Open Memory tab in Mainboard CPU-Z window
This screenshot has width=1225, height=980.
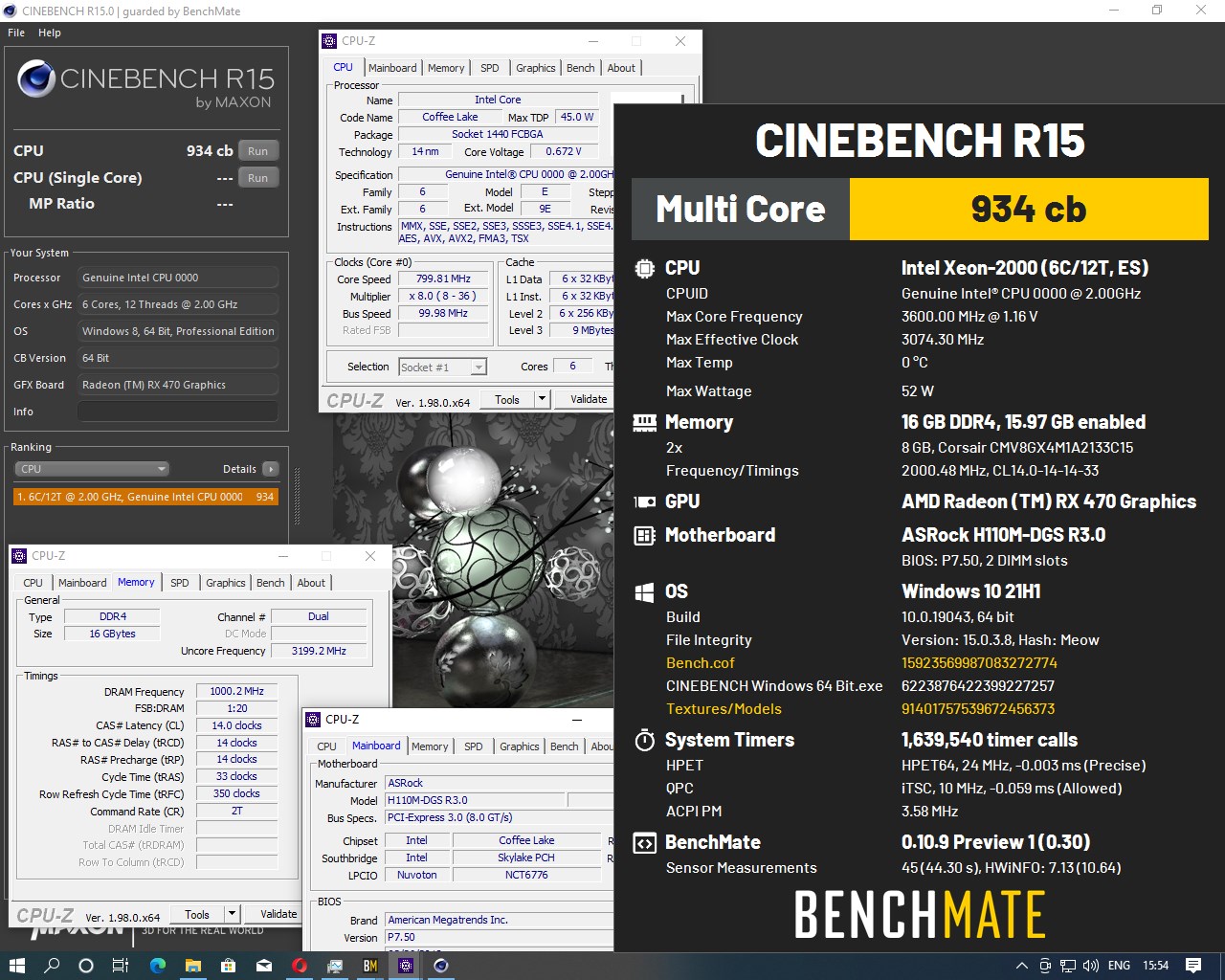click(430, 746)
